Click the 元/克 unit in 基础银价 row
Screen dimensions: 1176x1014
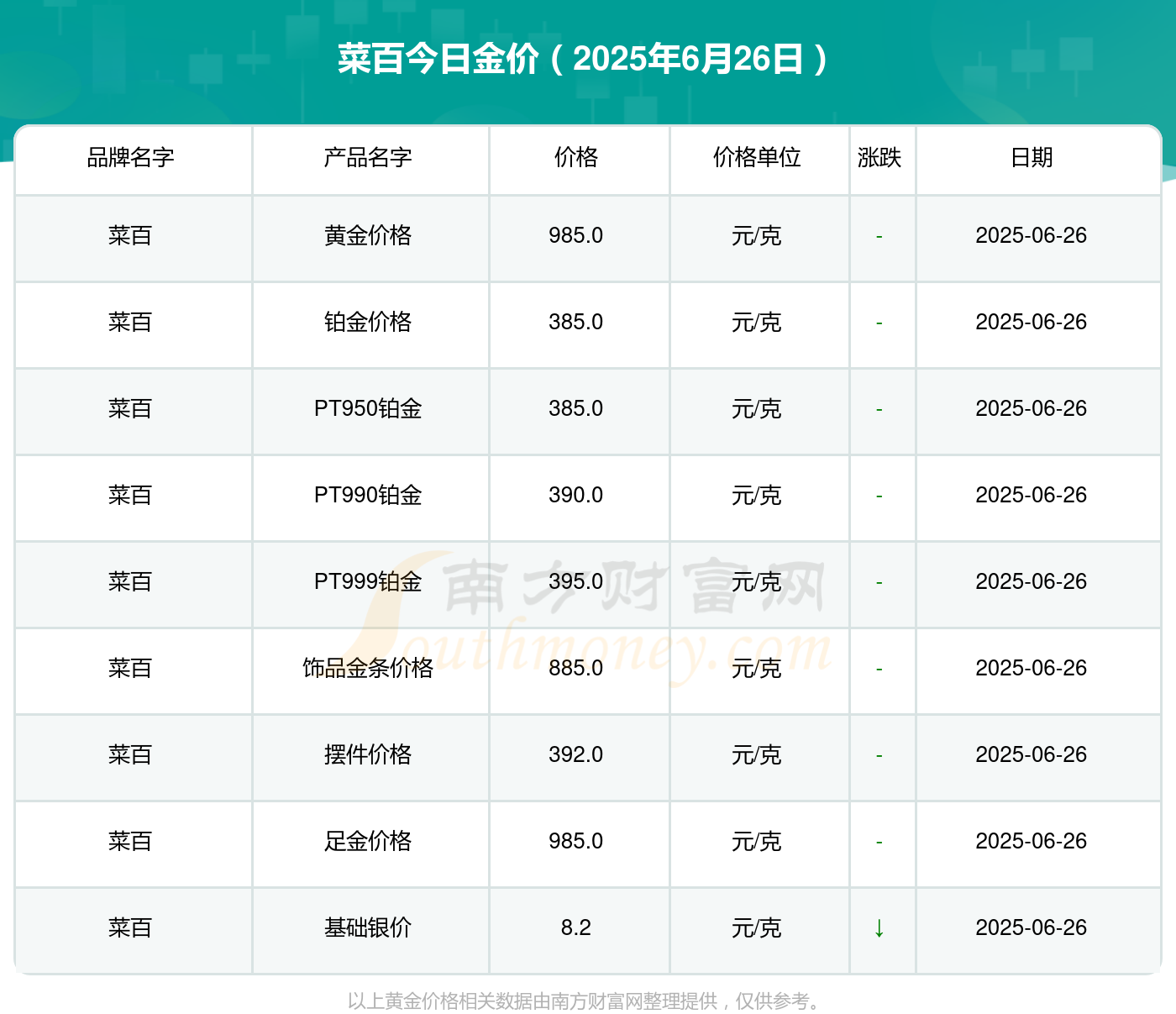[757, 927]
